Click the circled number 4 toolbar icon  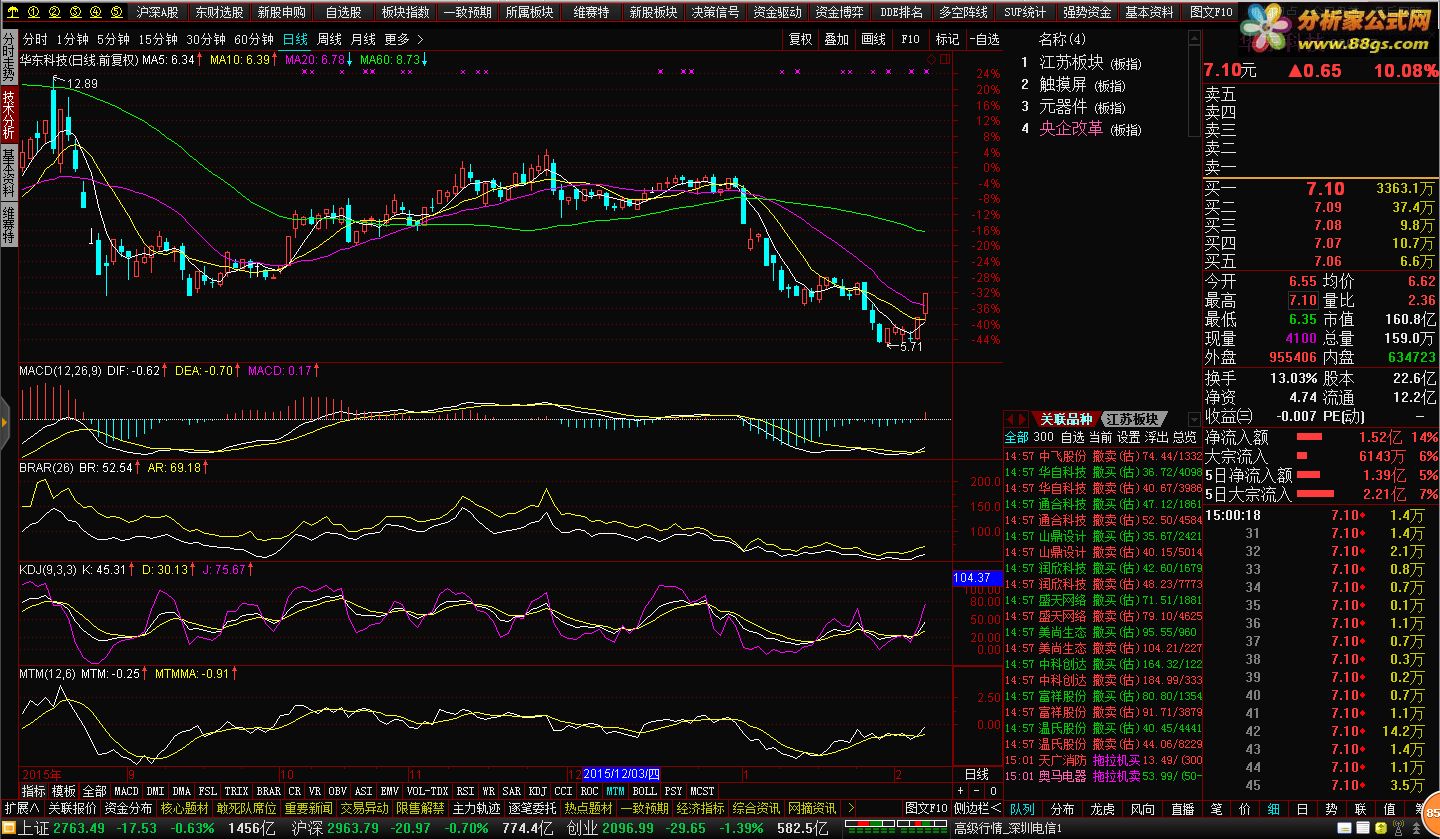click(95, 12)
